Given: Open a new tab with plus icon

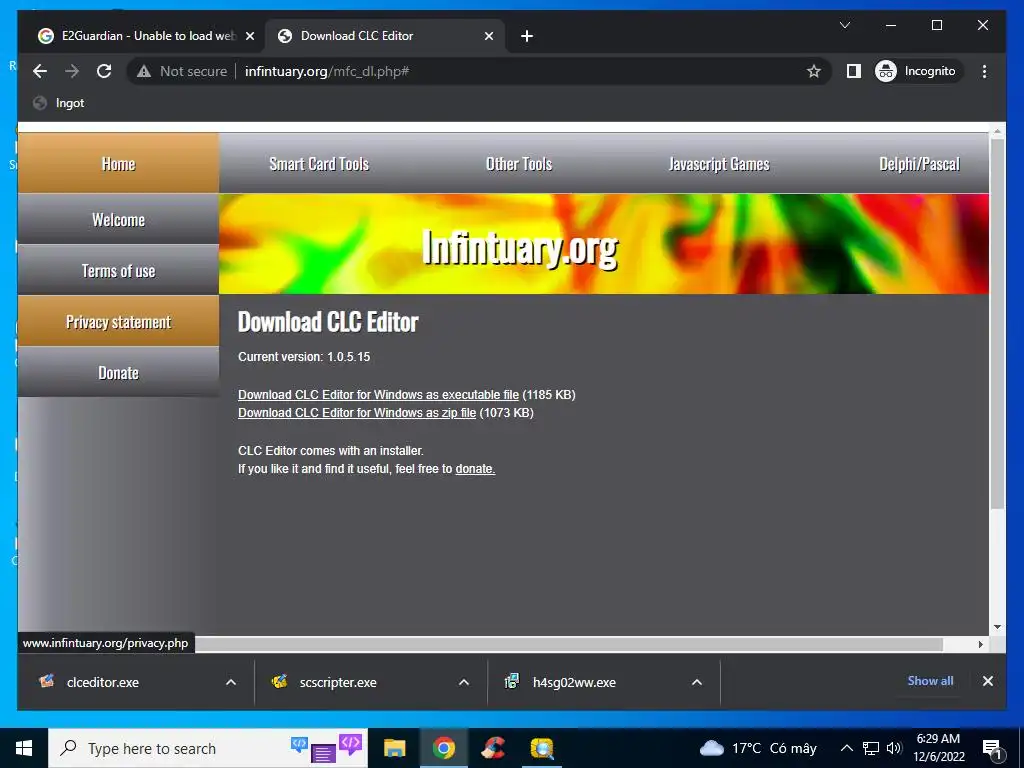Looking at the screenshot, I should (527, 36).
